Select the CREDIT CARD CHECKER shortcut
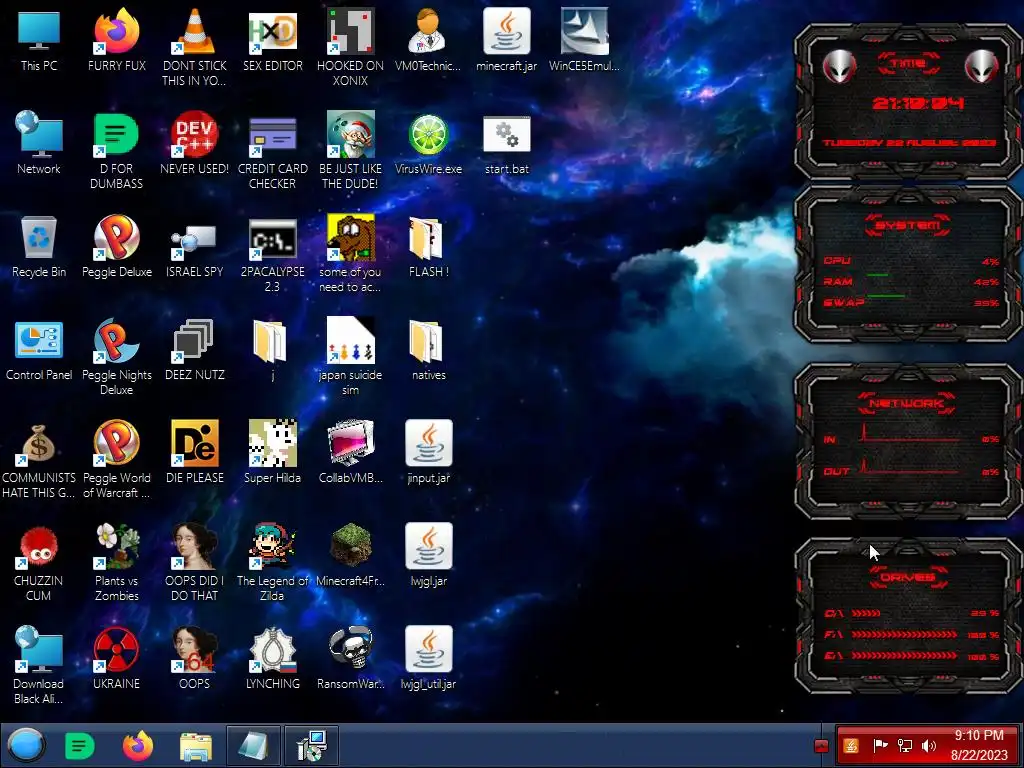This screenshot has width=1024, height=768. click(x=272, y=150)
